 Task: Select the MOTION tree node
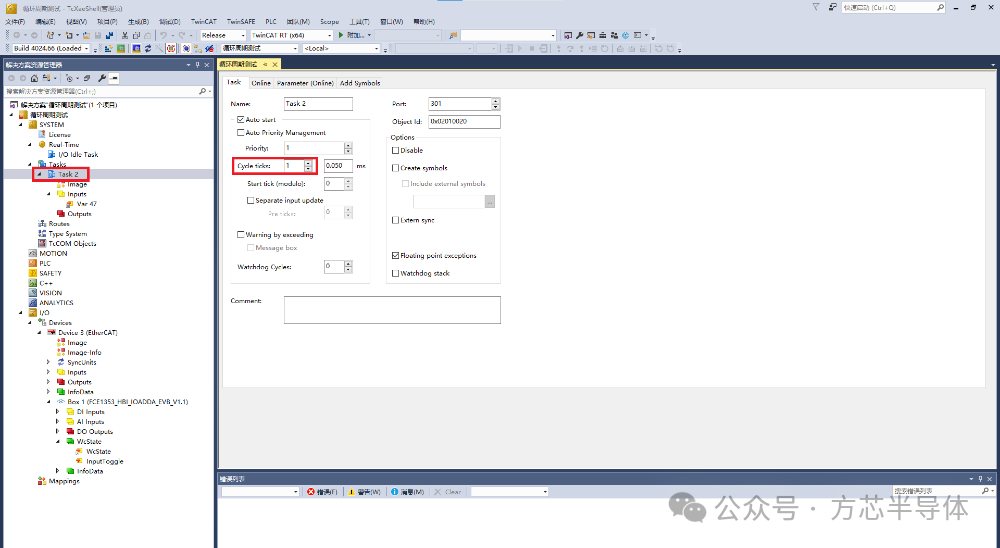(x=53, y=253)
